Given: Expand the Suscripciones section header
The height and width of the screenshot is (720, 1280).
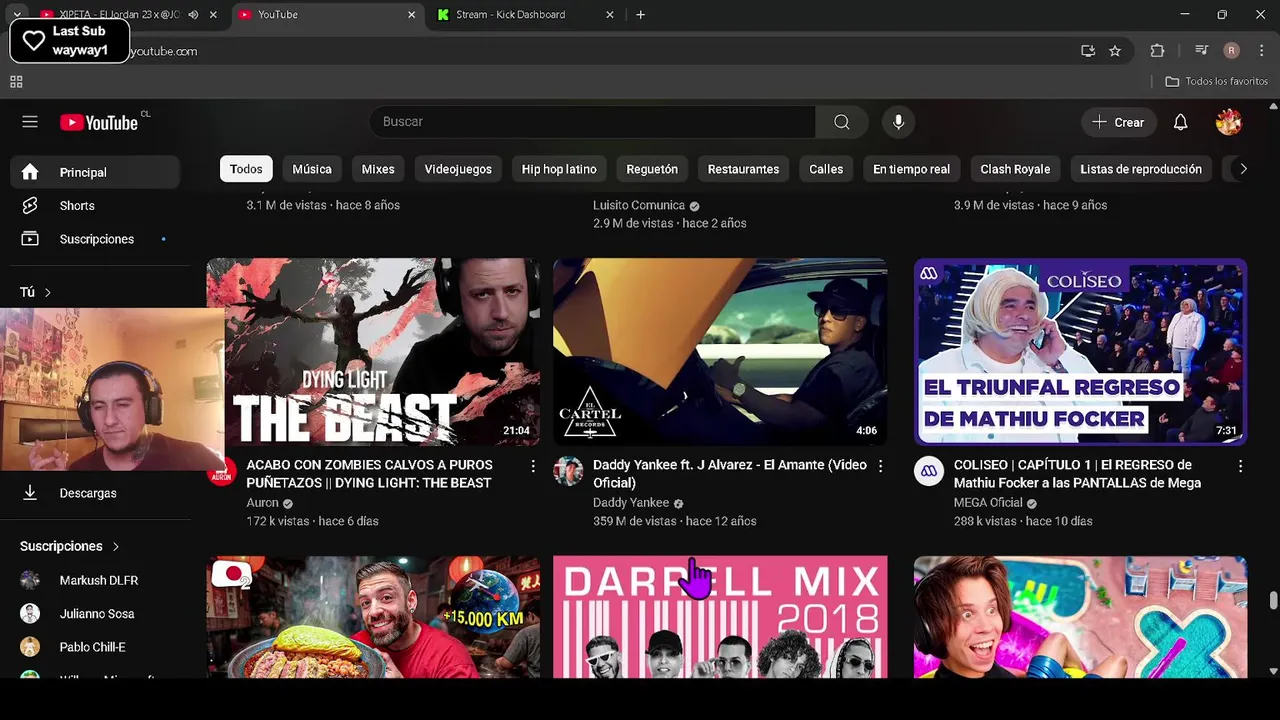Looking at the screenshot, I should pos(70,546).
